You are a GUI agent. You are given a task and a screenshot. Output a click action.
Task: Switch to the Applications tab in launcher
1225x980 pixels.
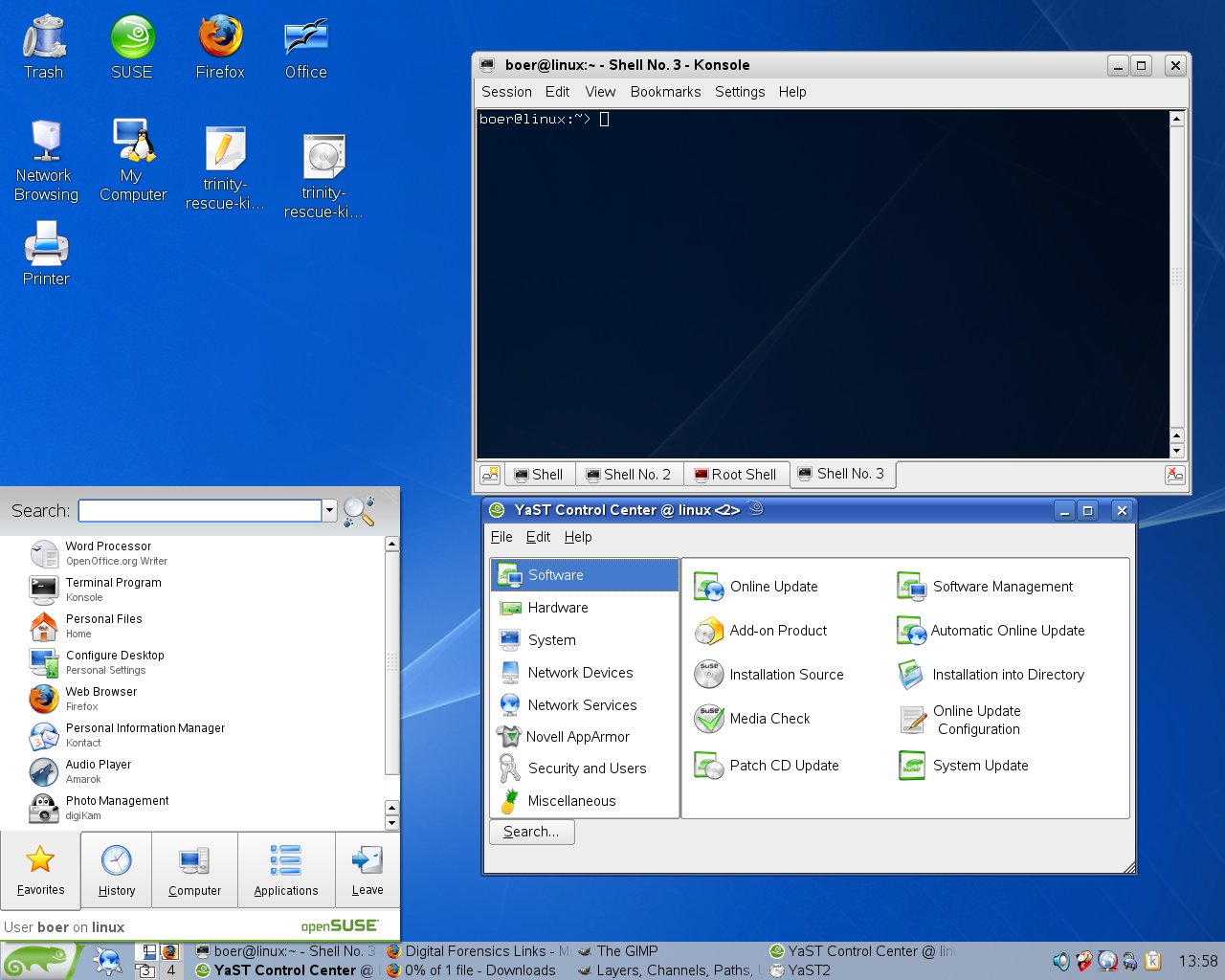pyautogui.click(x=286, y=870)
